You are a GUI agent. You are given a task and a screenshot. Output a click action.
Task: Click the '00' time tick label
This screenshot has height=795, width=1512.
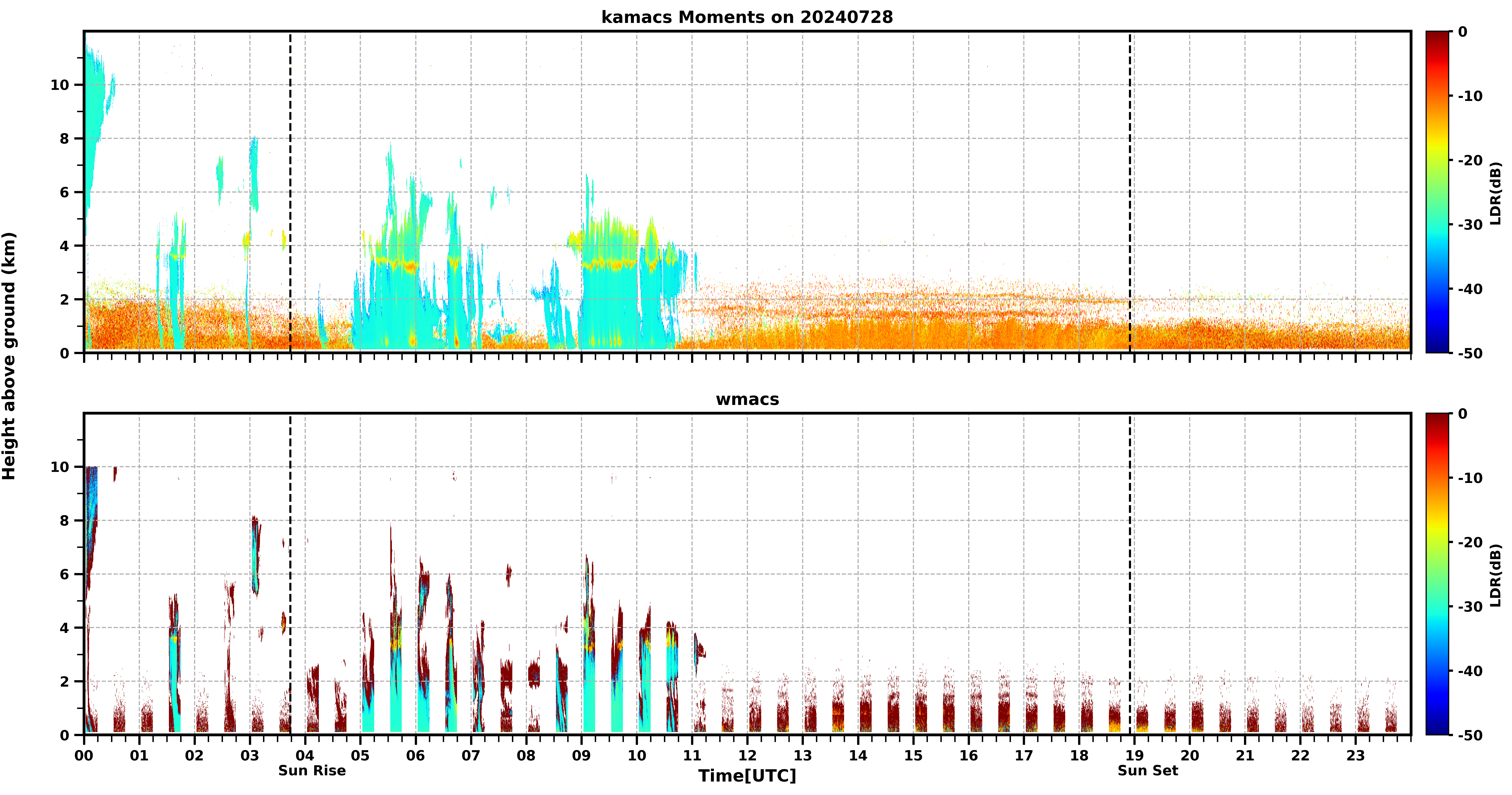tap(84, 756)
